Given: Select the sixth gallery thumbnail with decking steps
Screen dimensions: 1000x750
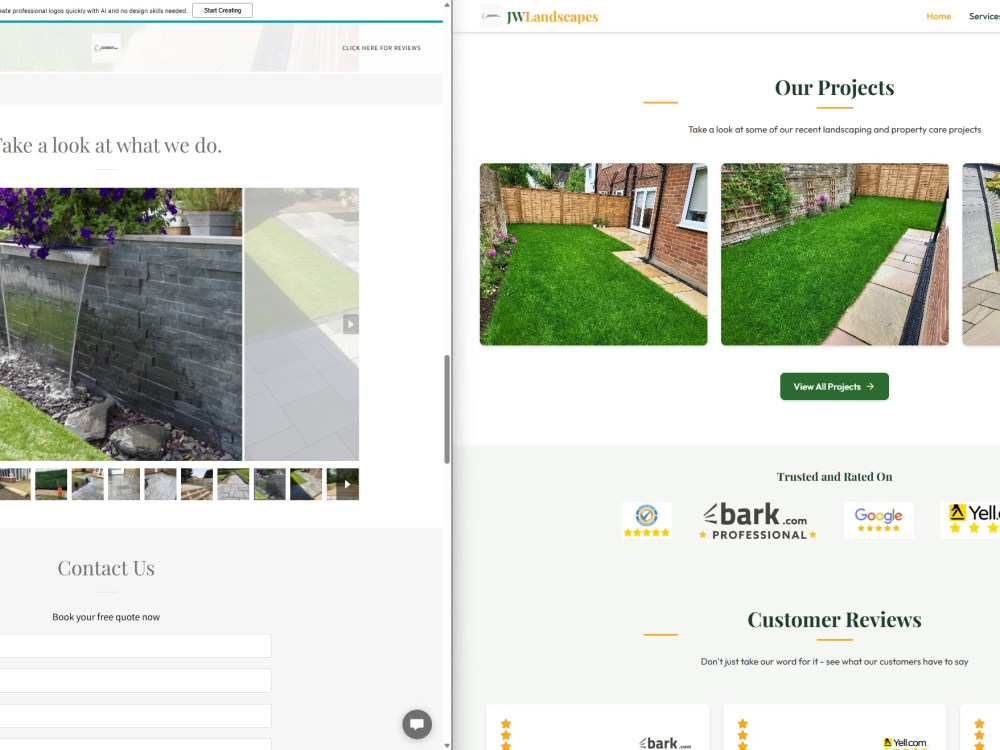Looking at the screenshot, I should (x=196, y=484).
